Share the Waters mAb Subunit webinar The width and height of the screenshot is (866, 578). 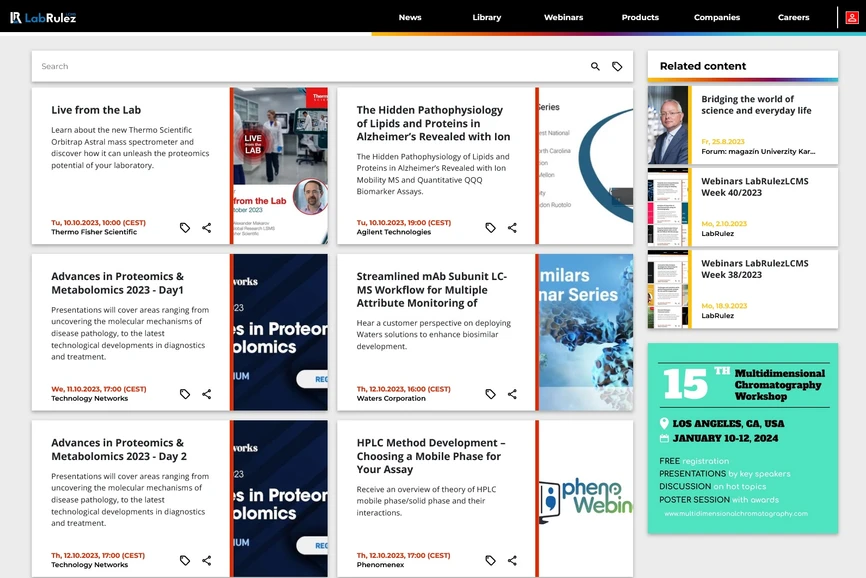pyautogui.click(x=512, y=393)
